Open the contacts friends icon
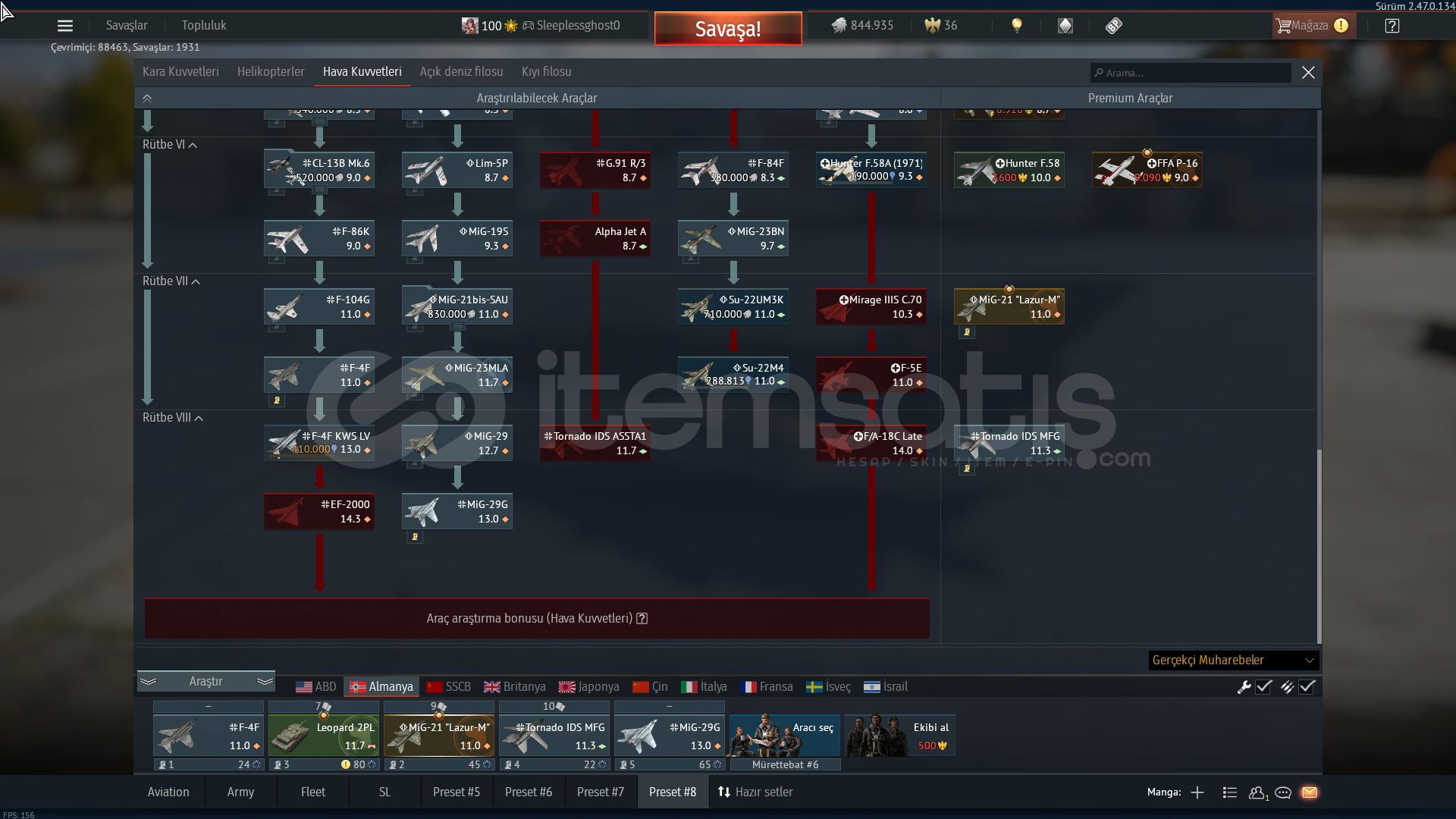 [1257, 792]
